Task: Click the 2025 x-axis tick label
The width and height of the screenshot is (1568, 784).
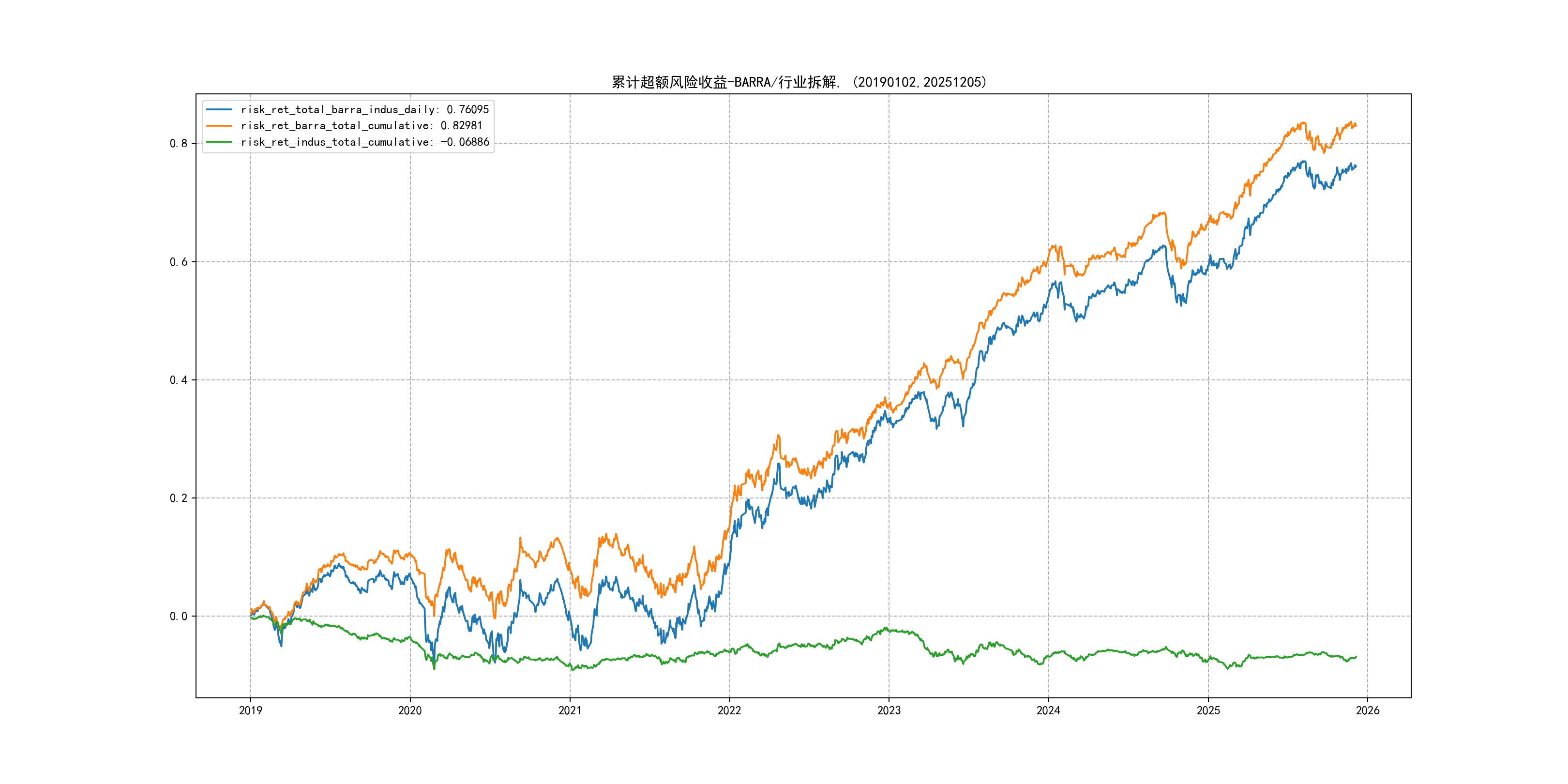Action: coord(1208,710)
